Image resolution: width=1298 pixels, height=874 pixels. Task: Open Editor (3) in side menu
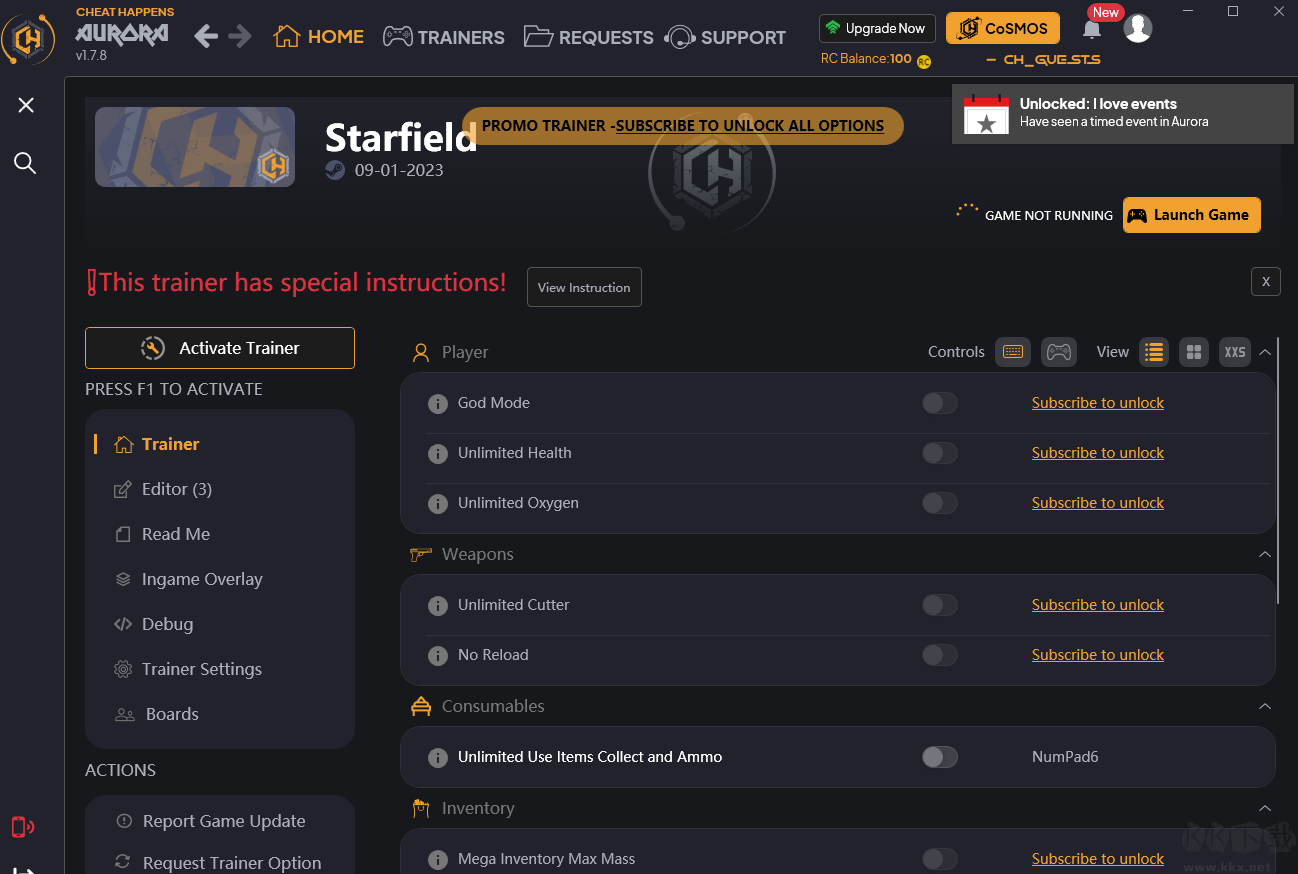163,489
